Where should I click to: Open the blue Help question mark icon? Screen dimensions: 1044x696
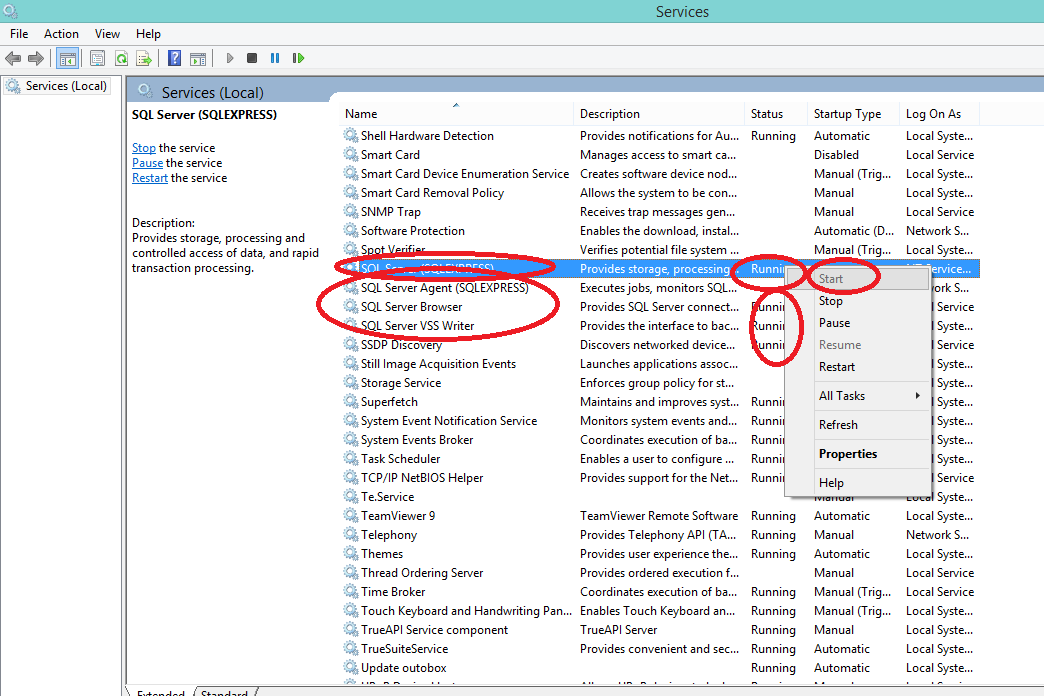tap(174, 59)
